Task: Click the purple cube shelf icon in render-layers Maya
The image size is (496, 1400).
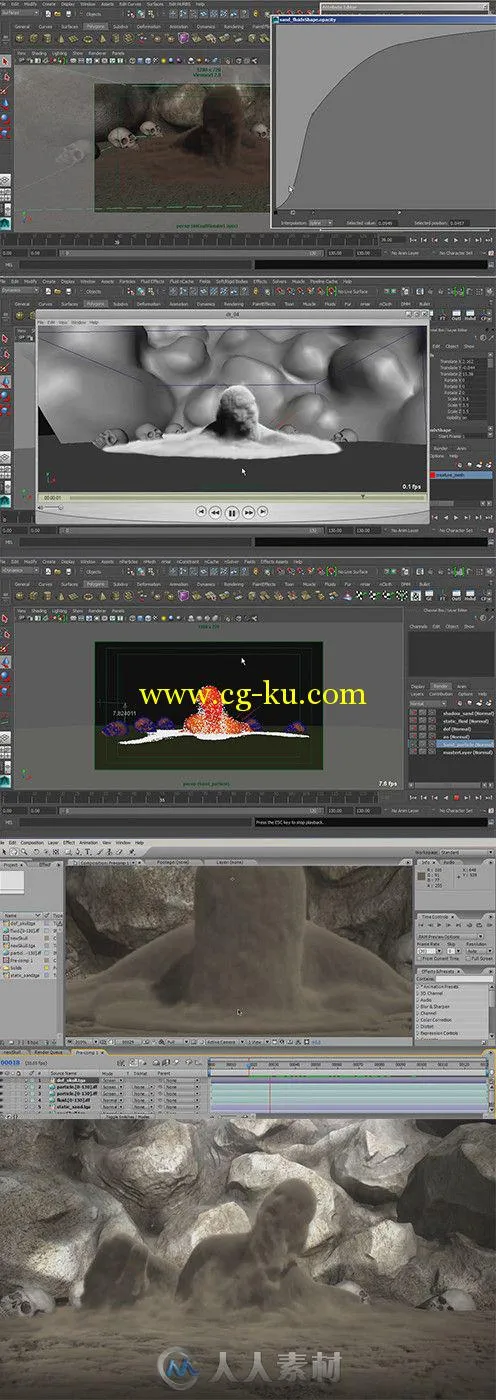Action: pyautogui.click(x=183, y=596)
